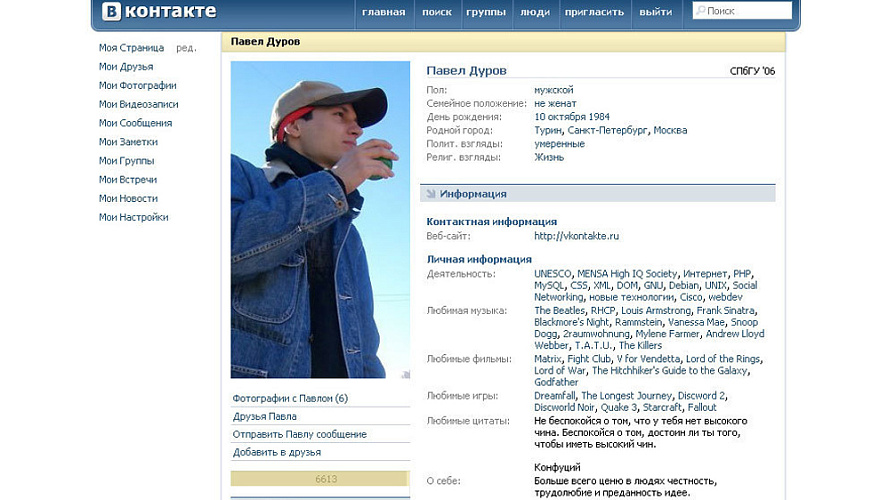Image resolution: width=888 pixels, height=500 pixels.
Task: Click the UNESCO activity link
Action: (x=553, y=273)
